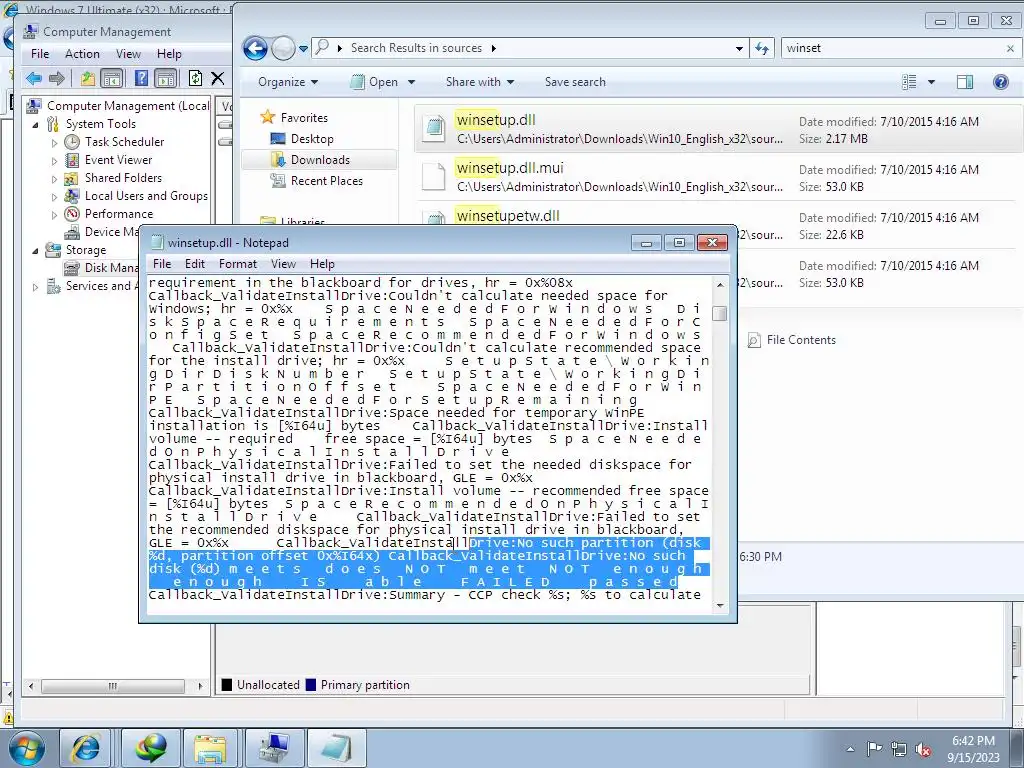Viewport: 1024px width, 768px height.
Task: Click File Contents search link
Action: pos(792,340)
